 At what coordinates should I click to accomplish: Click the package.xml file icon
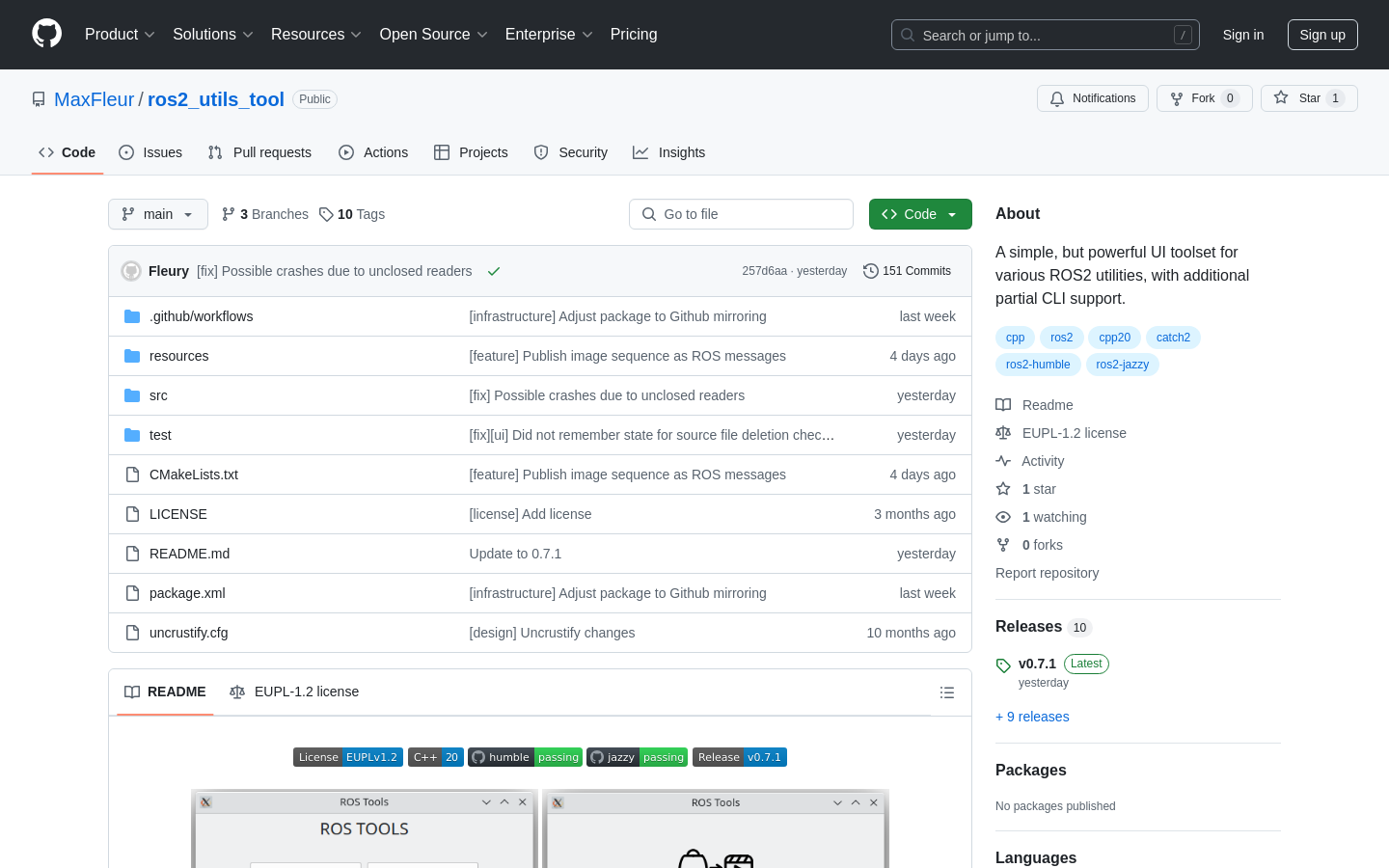pos(132,593)
